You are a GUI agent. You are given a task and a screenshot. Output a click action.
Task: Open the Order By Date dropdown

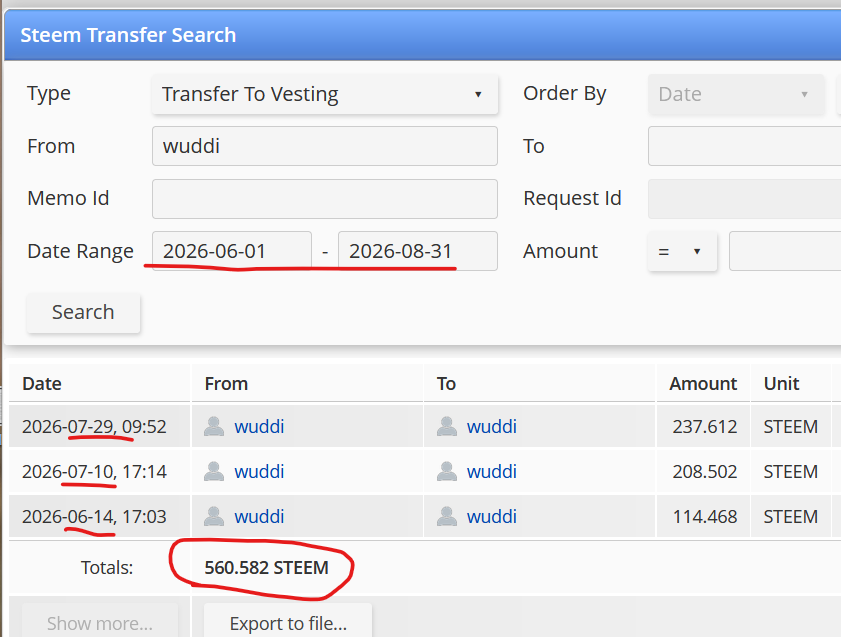tap(736, 94)
